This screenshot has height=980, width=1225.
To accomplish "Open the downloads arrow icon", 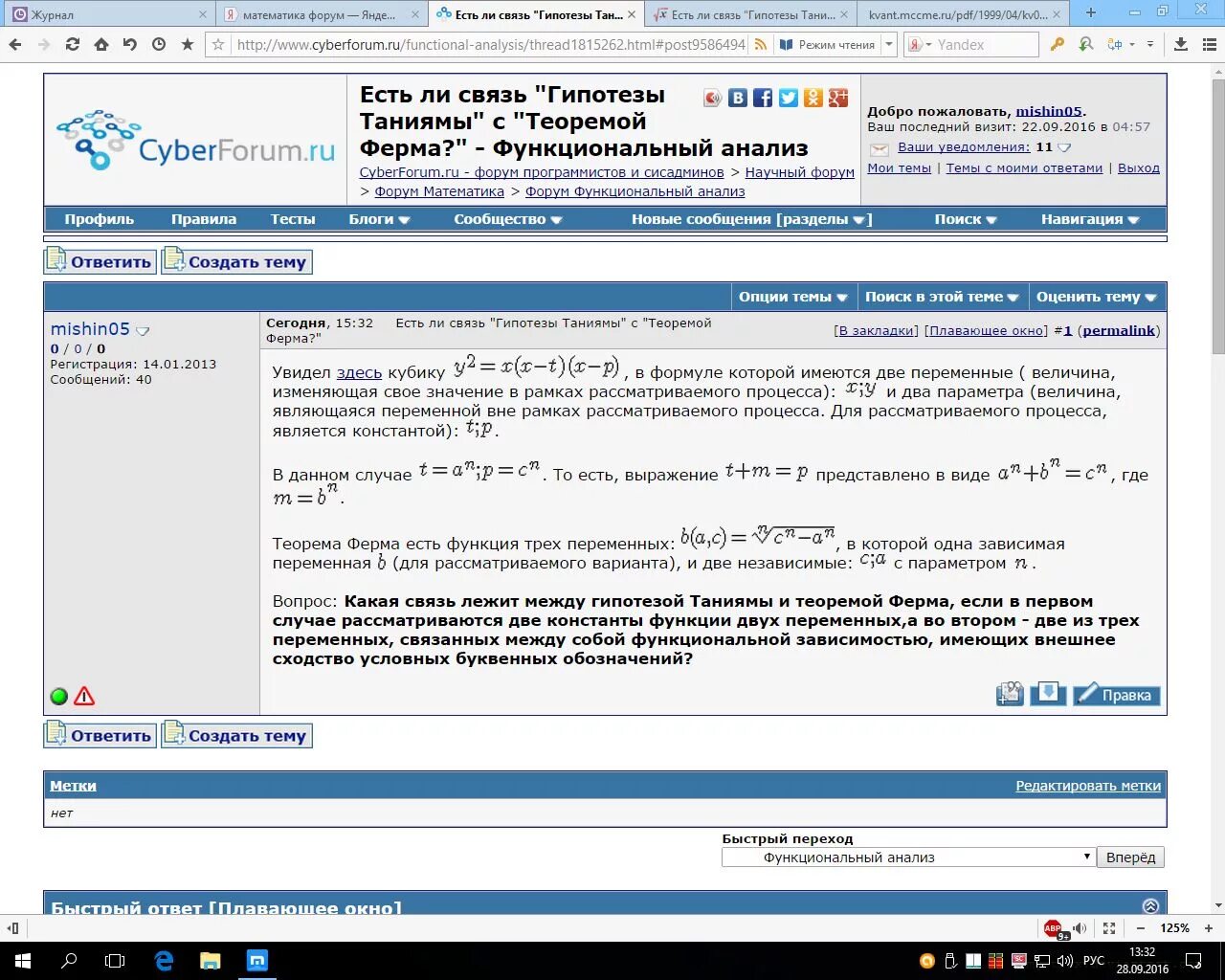I will tap(1180, 45).
